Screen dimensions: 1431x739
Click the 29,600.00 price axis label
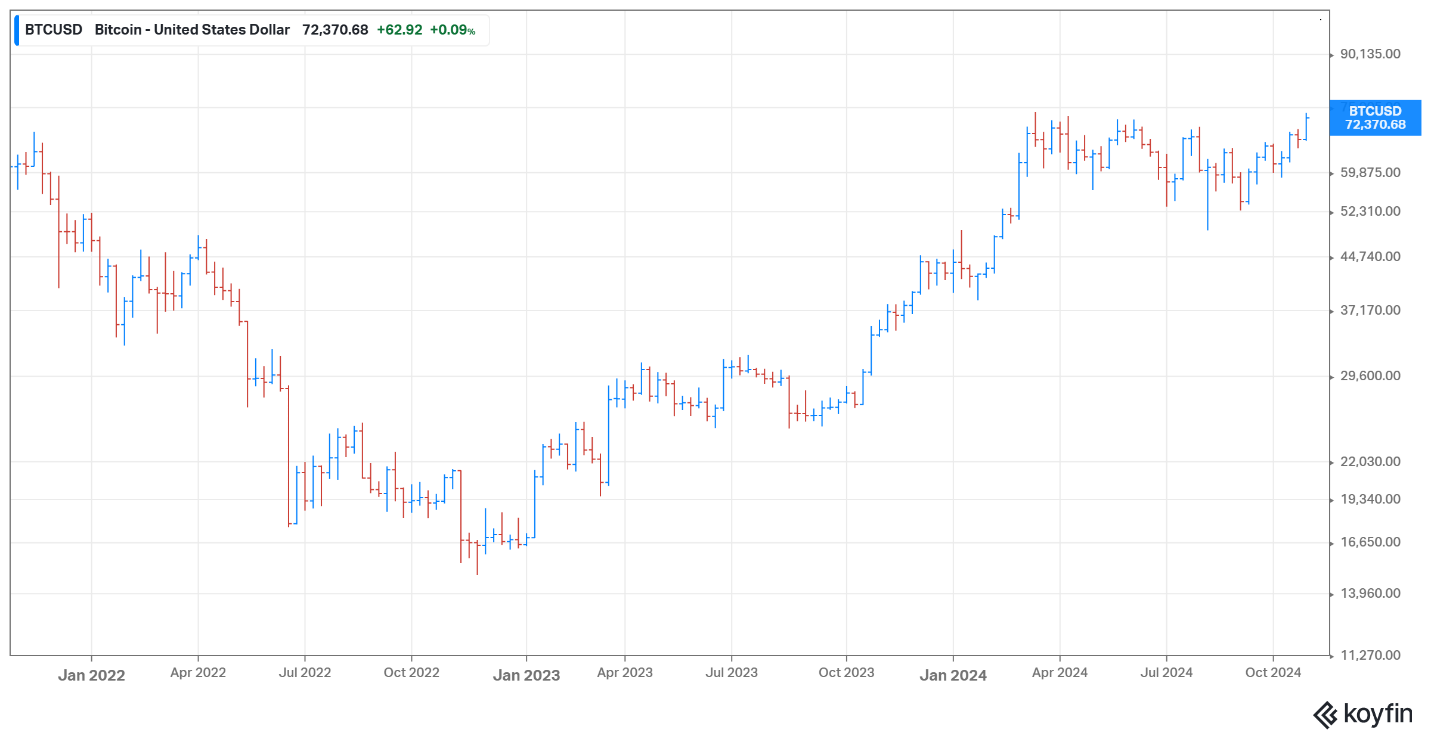[x=1371, y=376]
